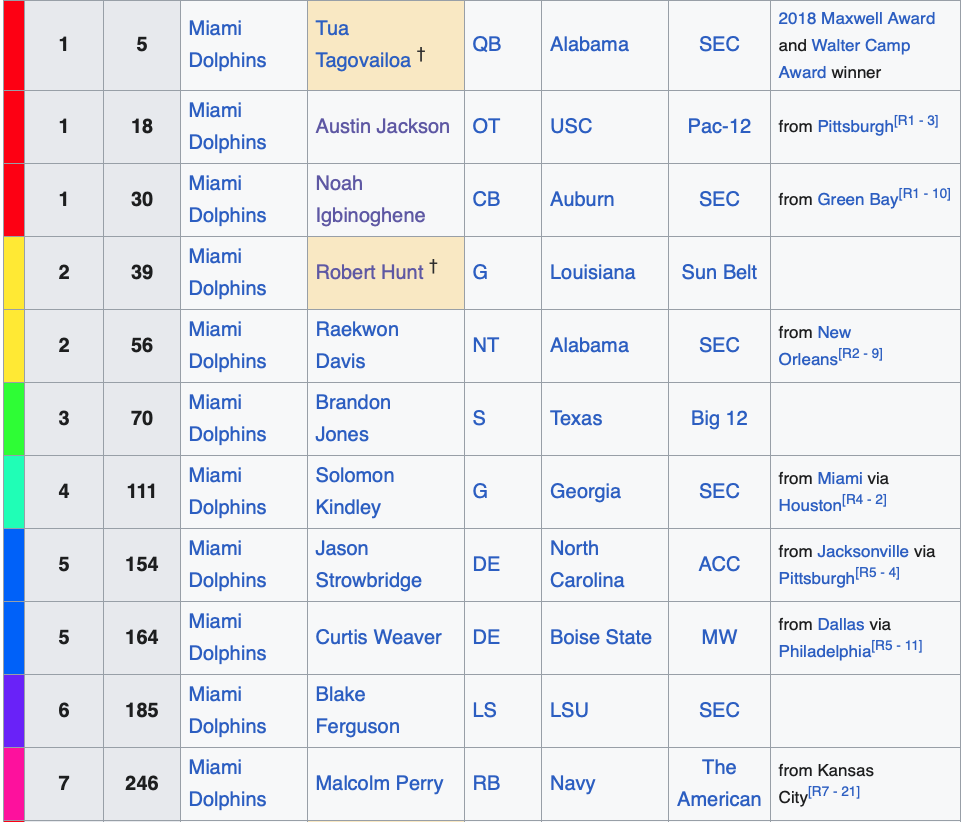Open footnote reference R1 - 10

click(x=924, y=193)
